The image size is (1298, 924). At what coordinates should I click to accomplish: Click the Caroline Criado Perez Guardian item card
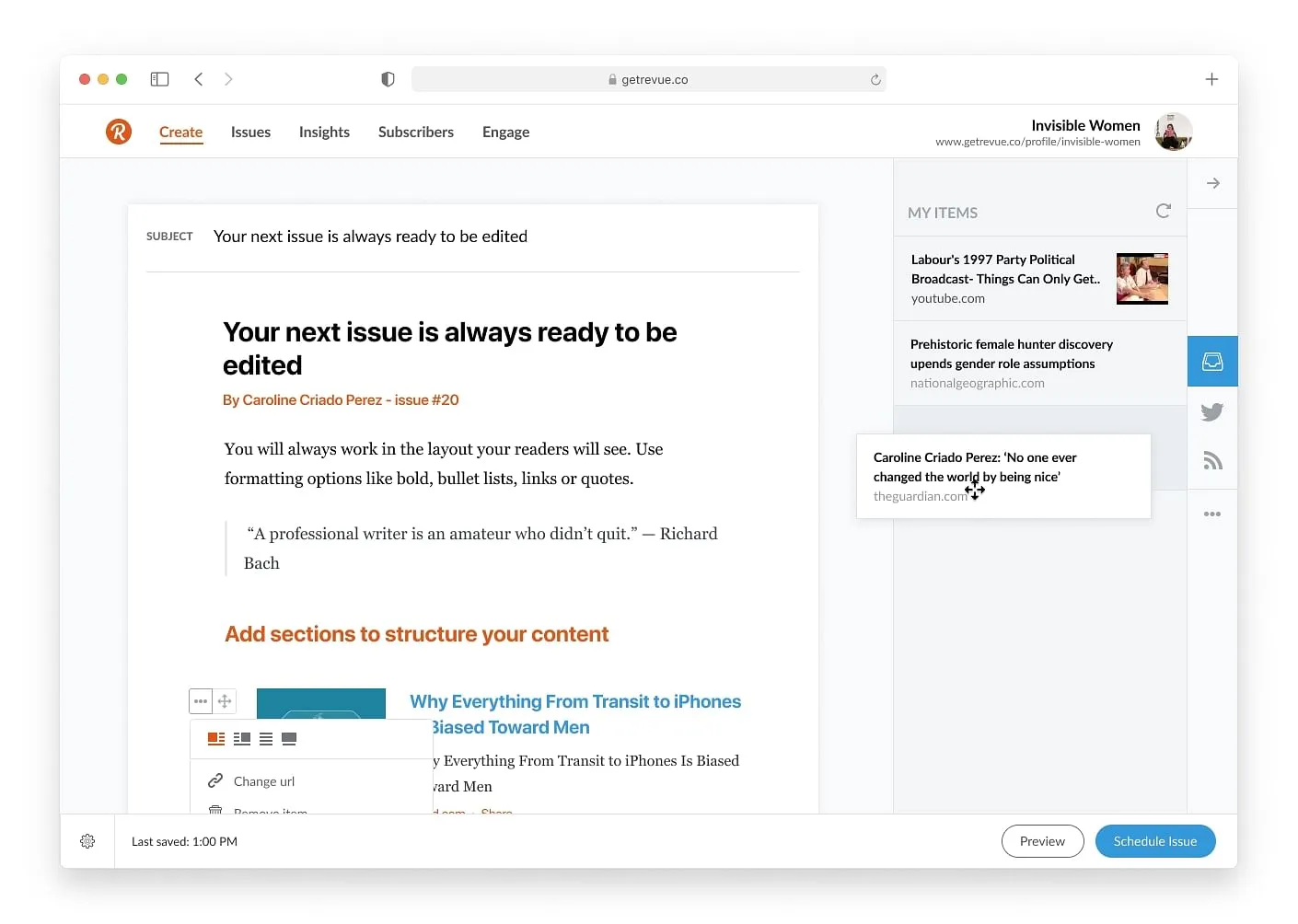(1003, 476)
